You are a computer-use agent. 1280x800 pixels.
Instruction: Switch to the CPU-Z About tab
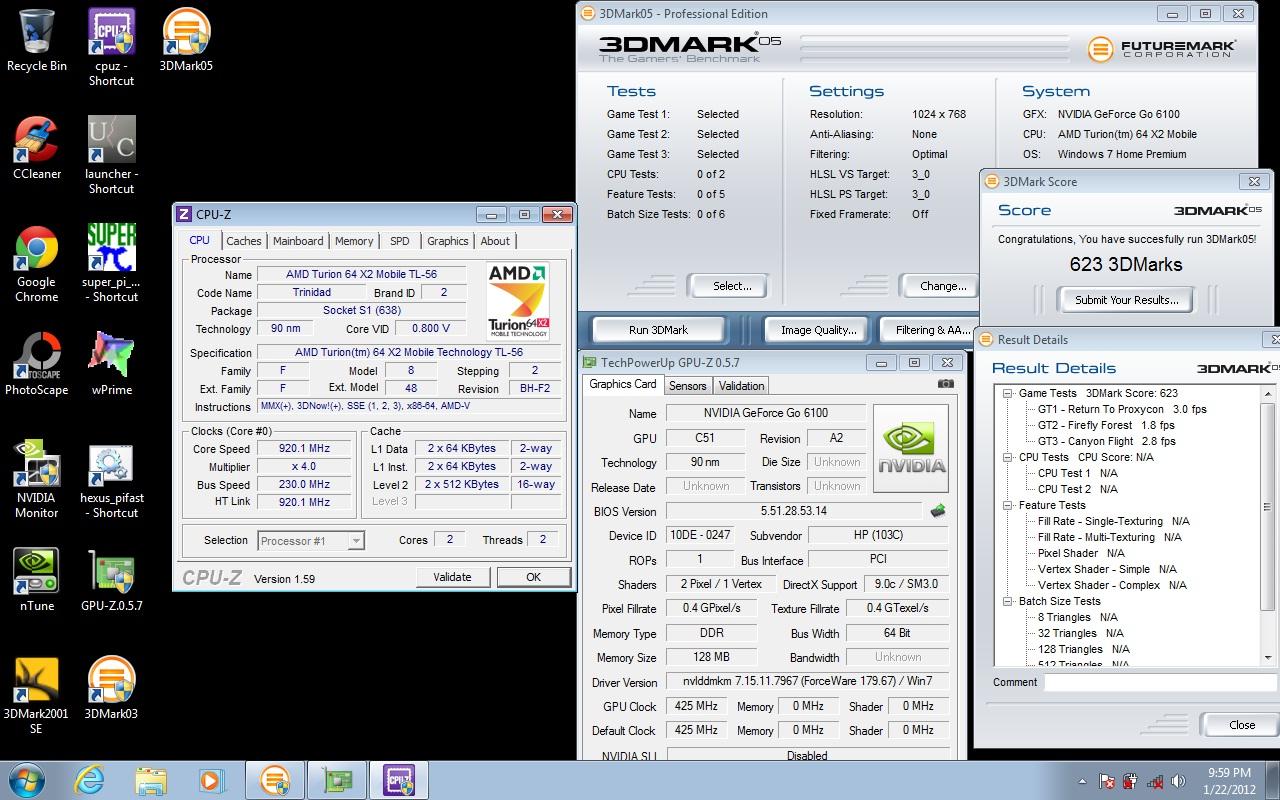(x=495, y=241)
